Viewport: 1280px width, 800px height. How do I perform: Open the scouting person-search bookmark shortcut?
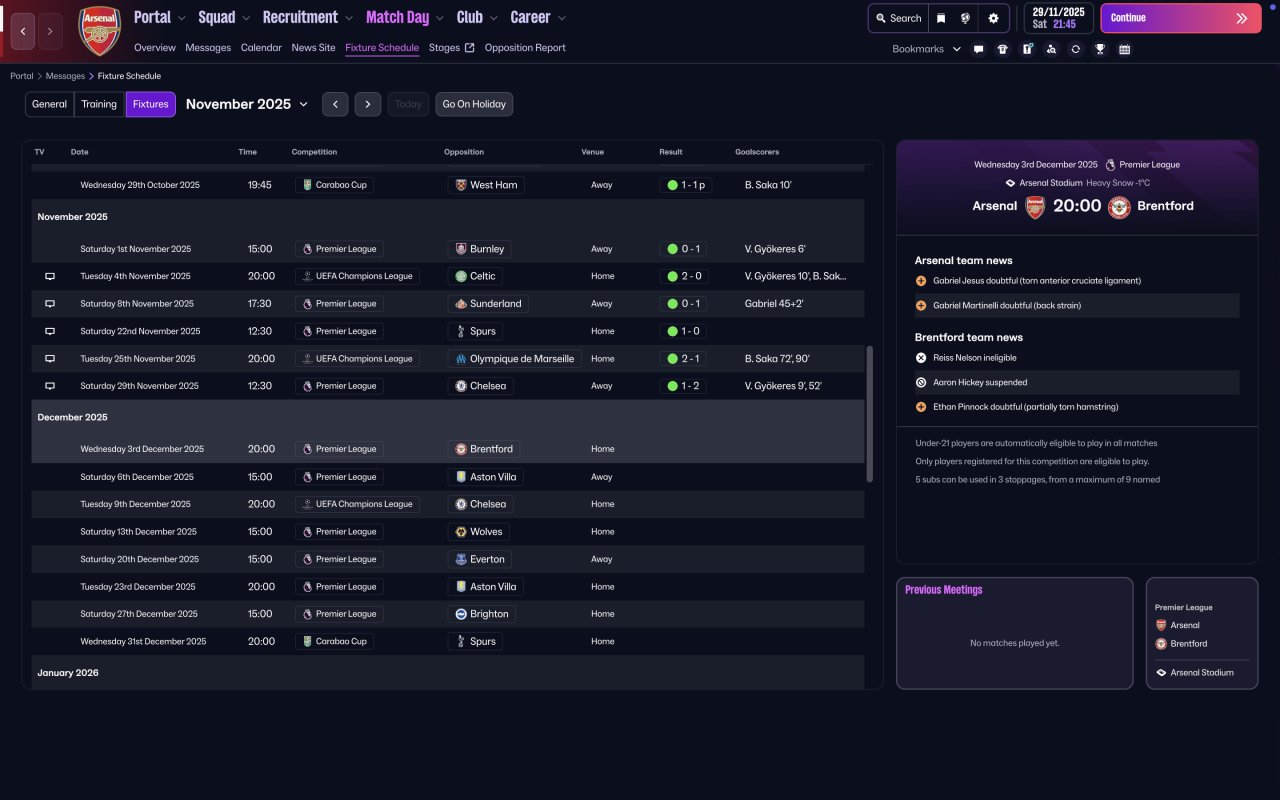click(1051, 49)
